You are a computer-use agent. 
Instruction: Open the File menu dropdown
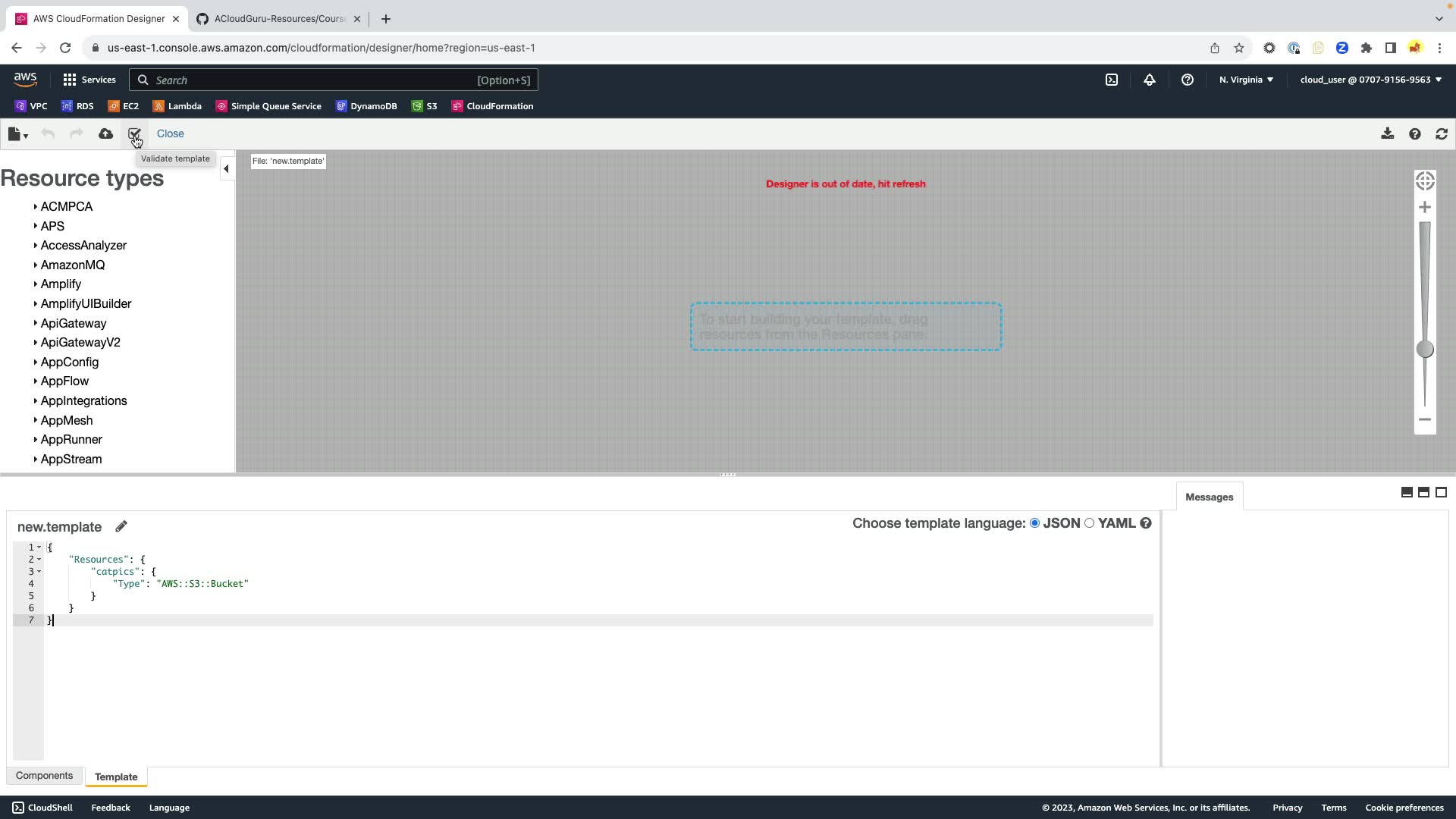17,134
